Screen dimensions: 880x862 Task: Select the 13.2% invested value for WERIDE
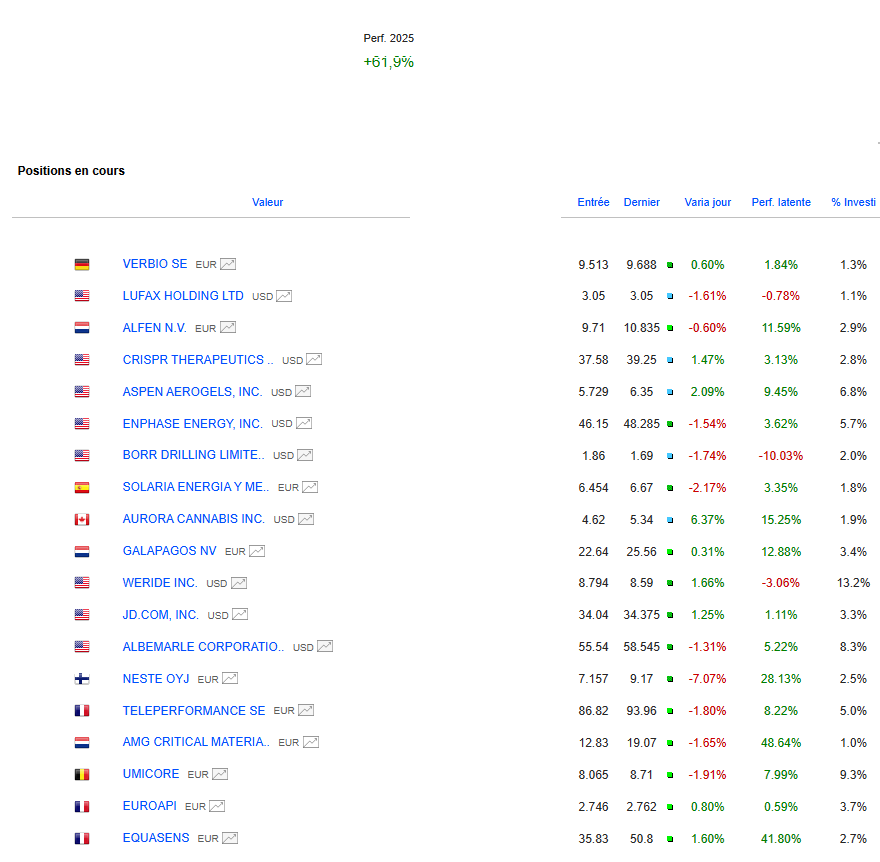854,583
